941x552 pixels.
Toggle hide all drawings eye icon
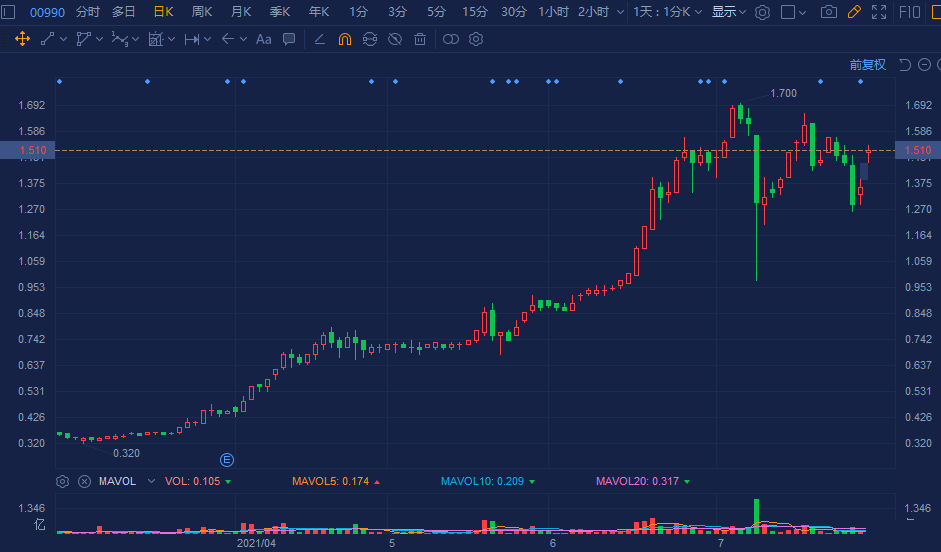[x=395, y=39]
